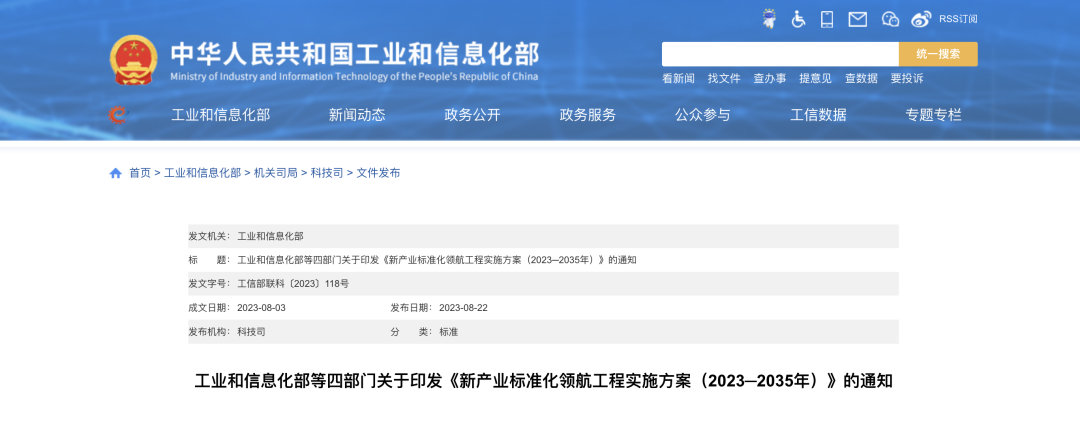Select 看新闻 search shortcut

tap(678, 78)
